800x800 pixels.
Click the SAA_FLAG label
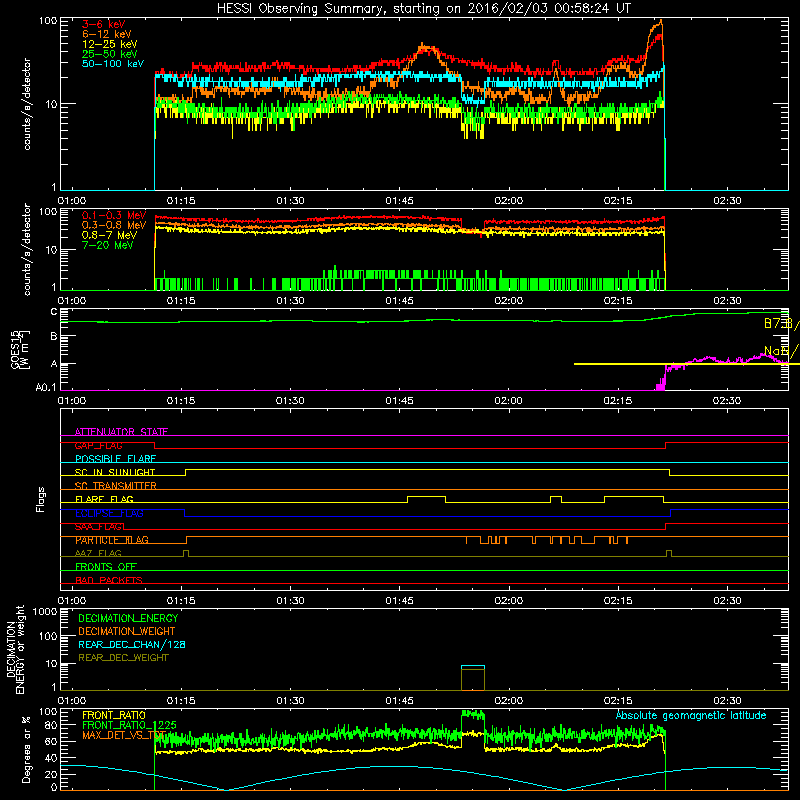tap(98, 527)
